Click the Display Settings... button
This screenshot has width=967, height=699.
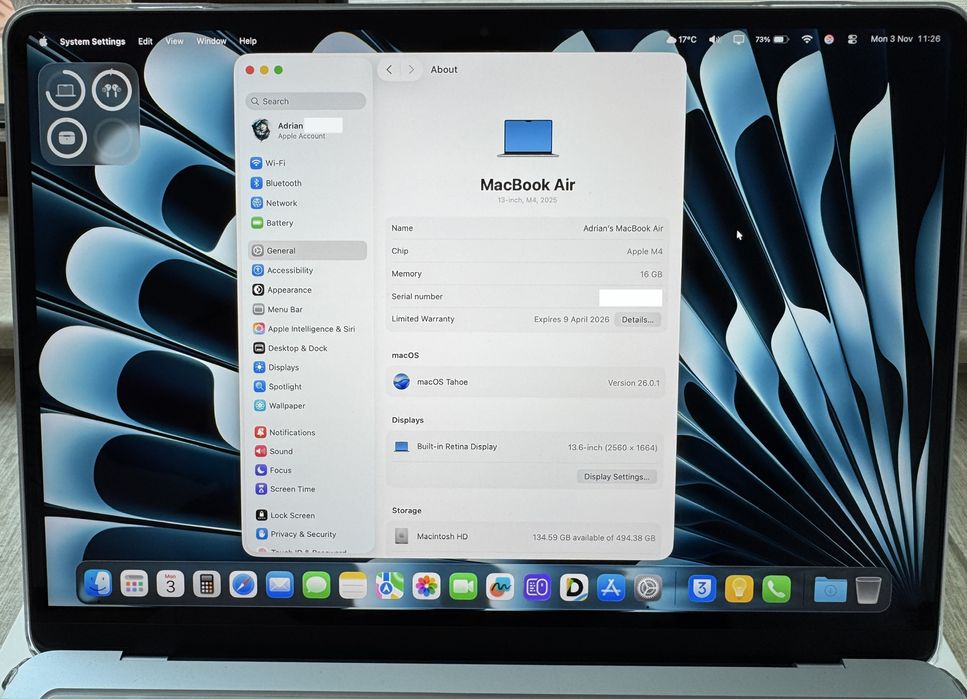pos(617,476)
